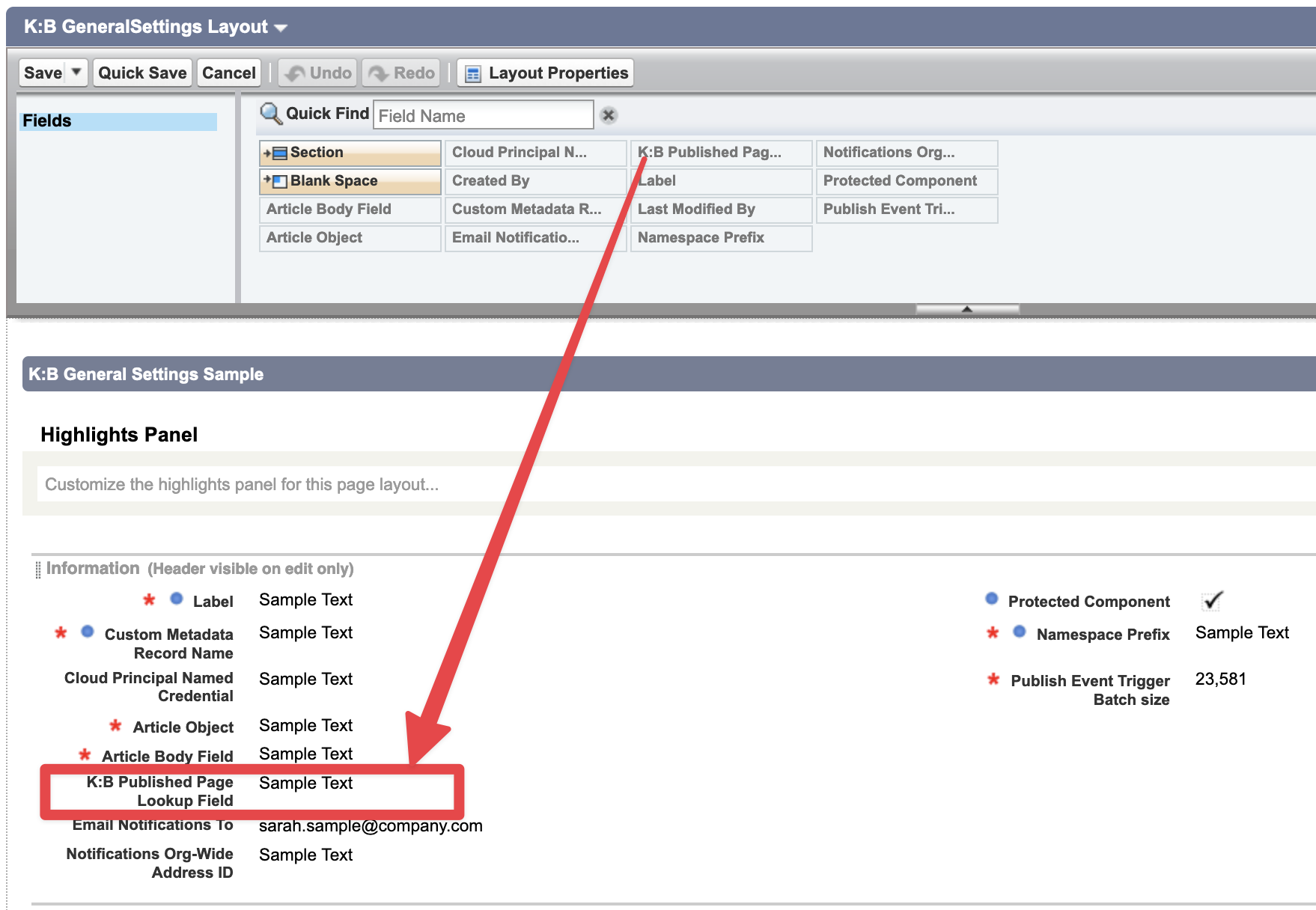Clear the Quick Find search field

point(609,115)
